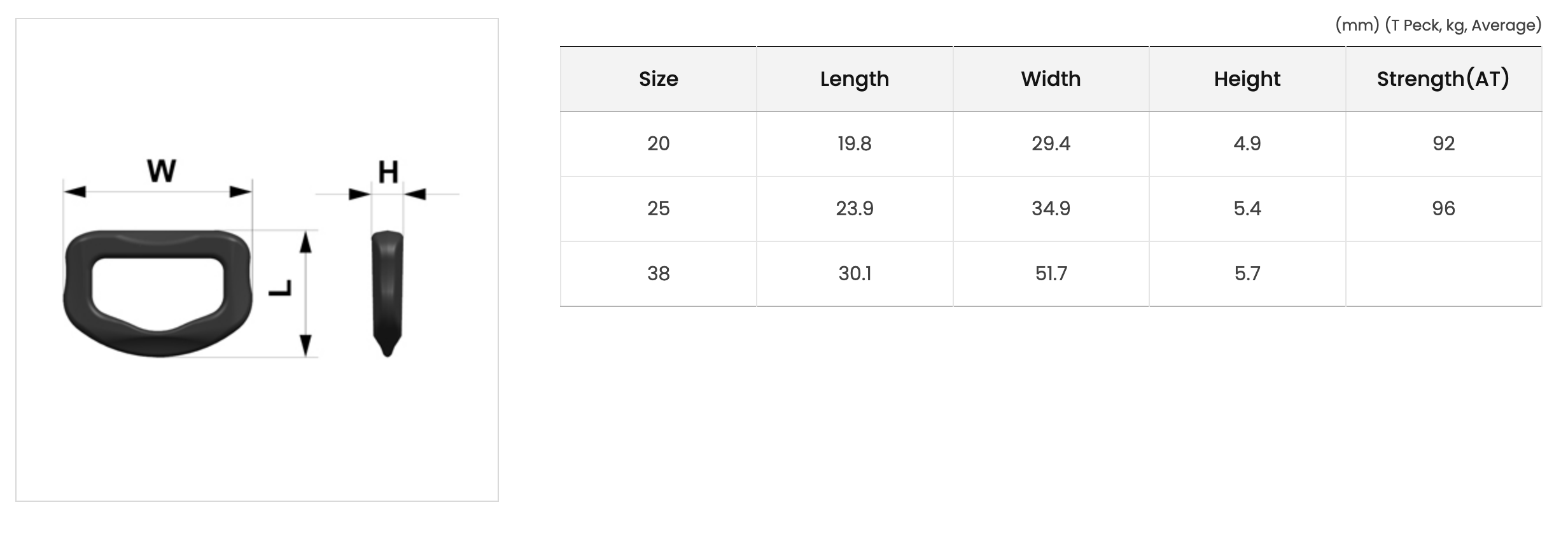Screen dimensions: 1568x535
Task: Click the 51.7 width value
Action: tap(1051, 274)
